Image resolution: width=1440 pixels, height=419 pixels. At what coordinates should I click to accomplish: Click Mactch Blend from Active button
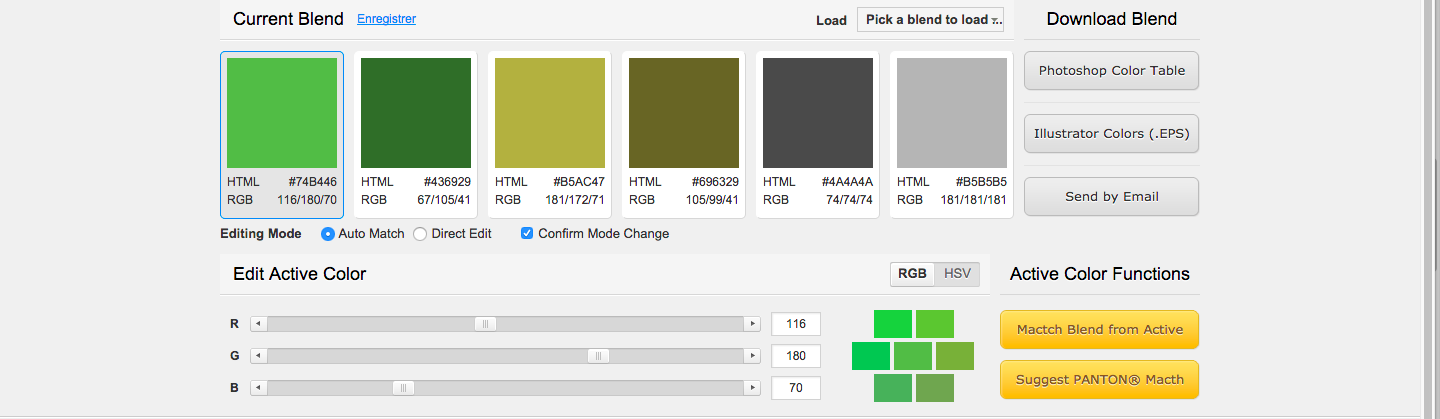coord(1100,330)
